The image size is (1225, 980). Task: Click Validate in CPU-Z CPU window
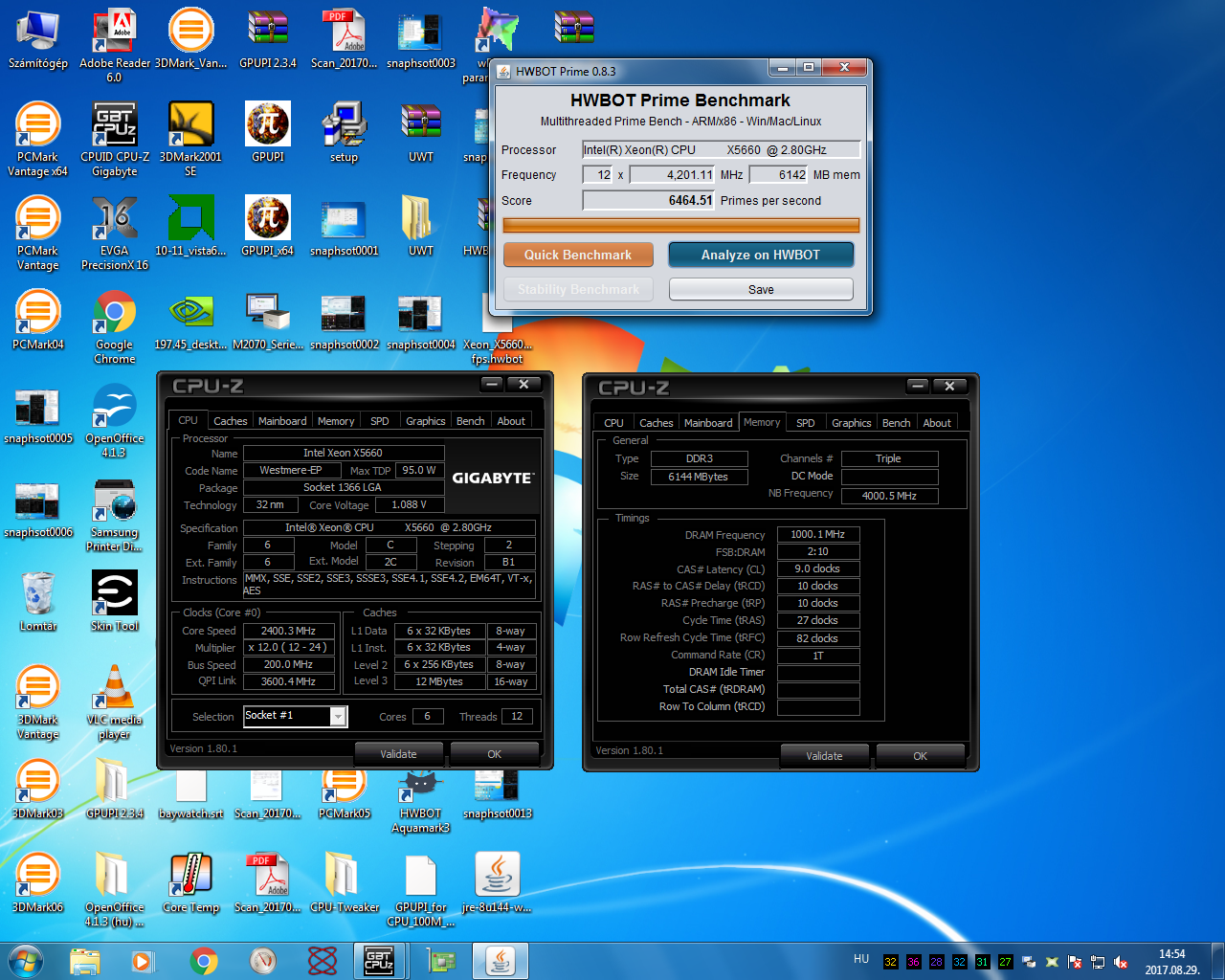[398, 754]
